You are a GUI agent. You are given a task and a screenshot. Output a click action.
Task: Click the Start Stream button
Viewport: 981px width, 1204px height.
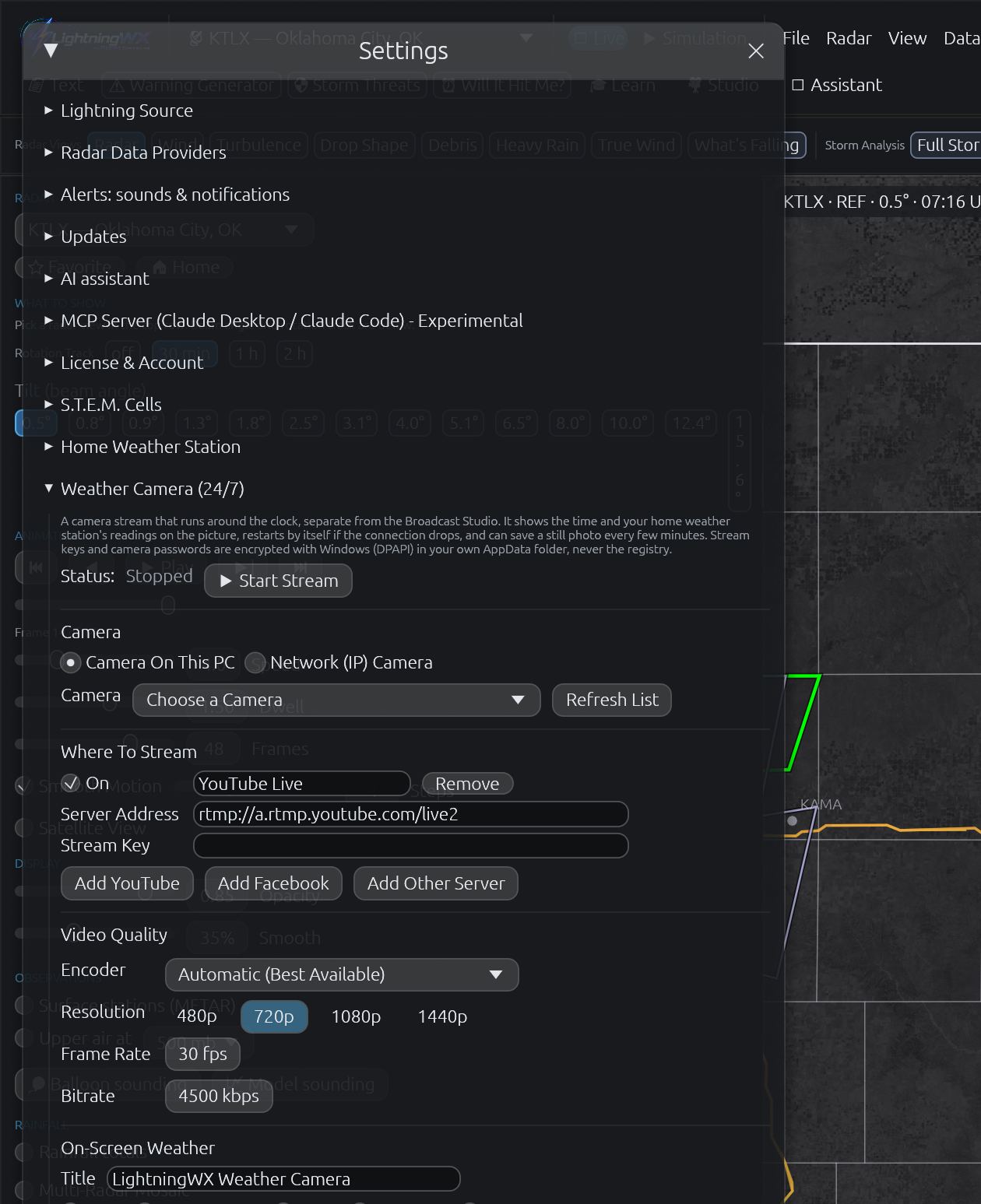(278, 581)
